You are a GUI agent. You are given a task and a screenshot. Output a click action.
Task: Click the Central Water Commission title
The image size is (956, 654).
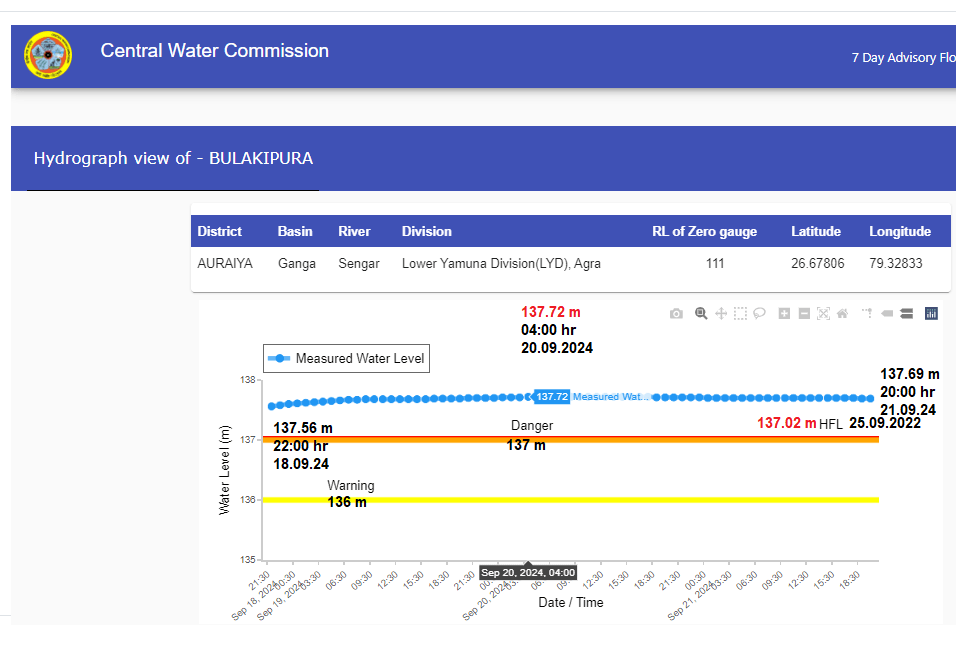[x=214, y=51]
